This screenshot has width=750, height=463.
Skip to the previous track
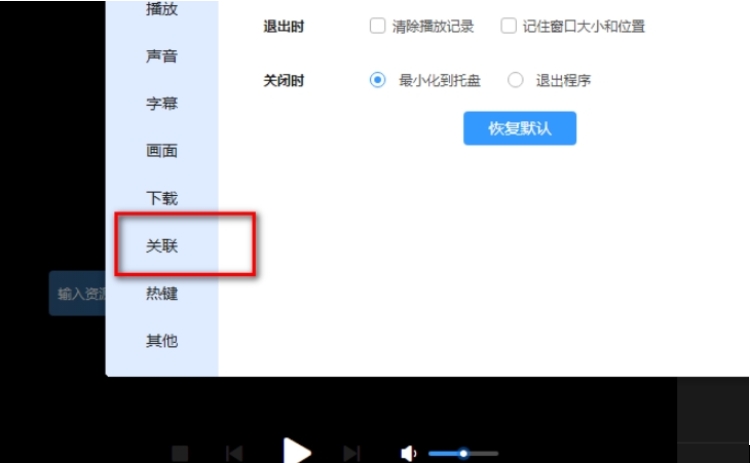click(x=234, y=453)
